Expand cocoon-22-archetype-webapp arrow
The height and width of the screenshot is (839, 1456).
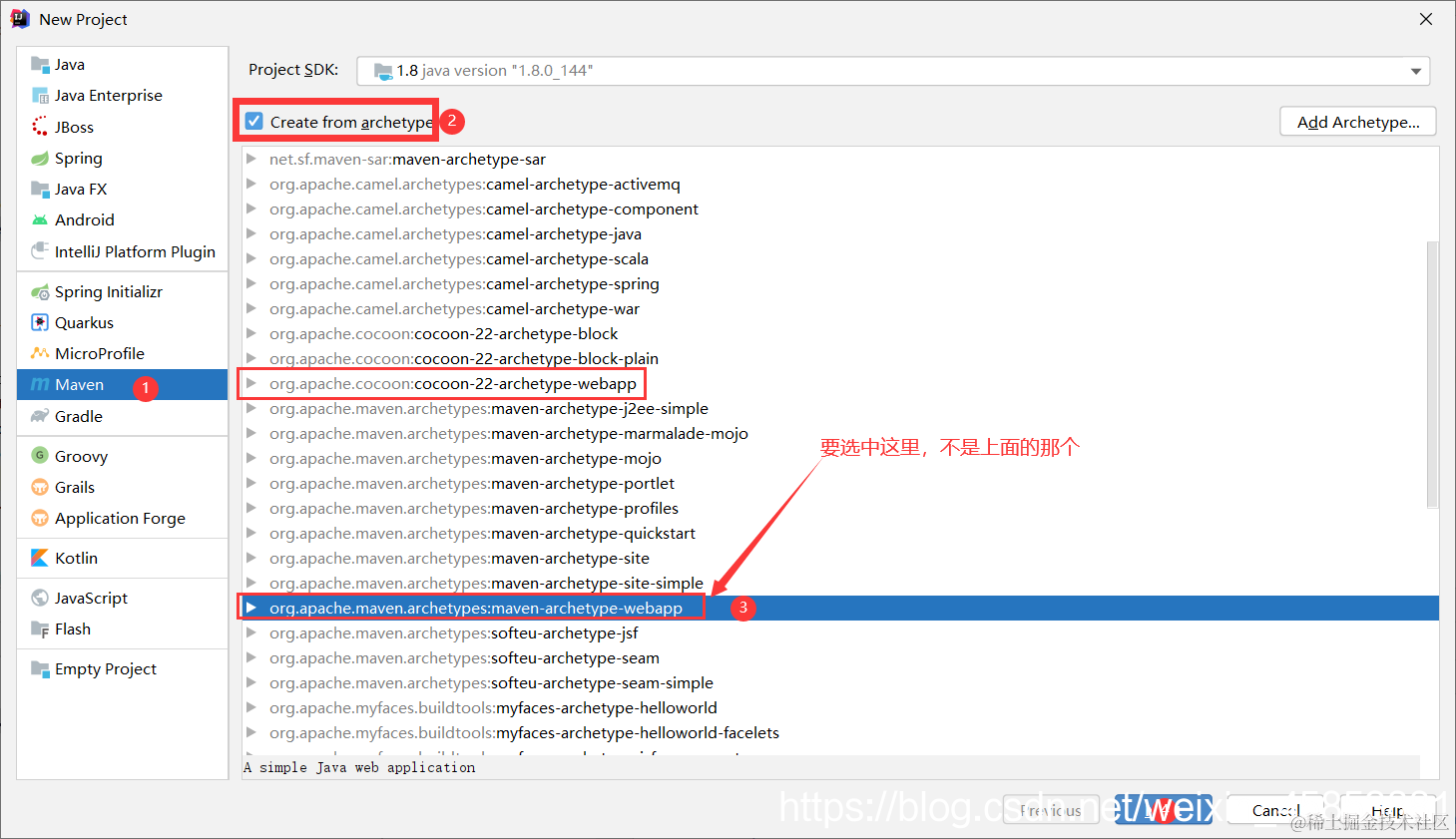(251, 383)
